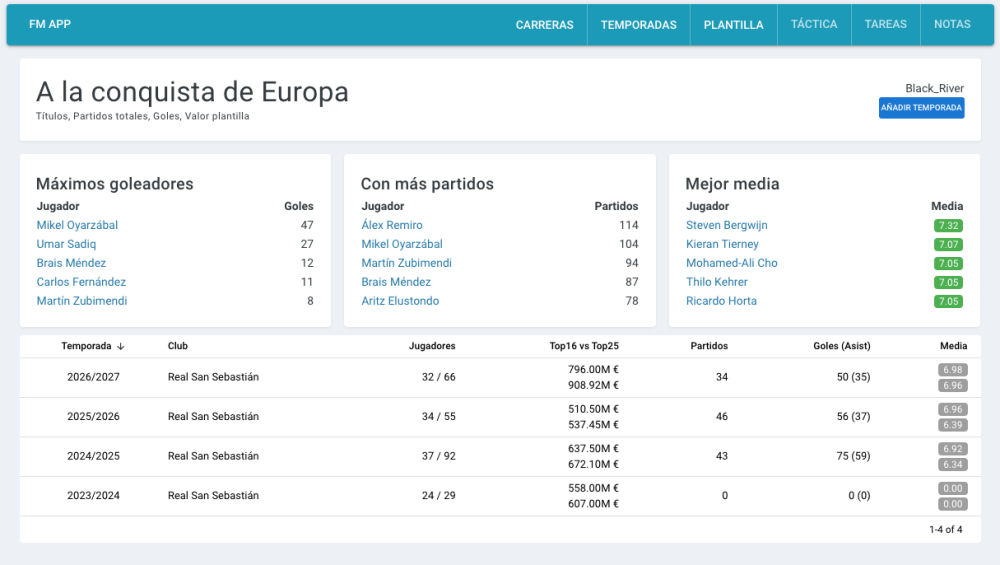Image resolution: width=1000 pixels, height=565 pixels.
Task: Open Umar Sadiq player link
Action: pos(66,244)
